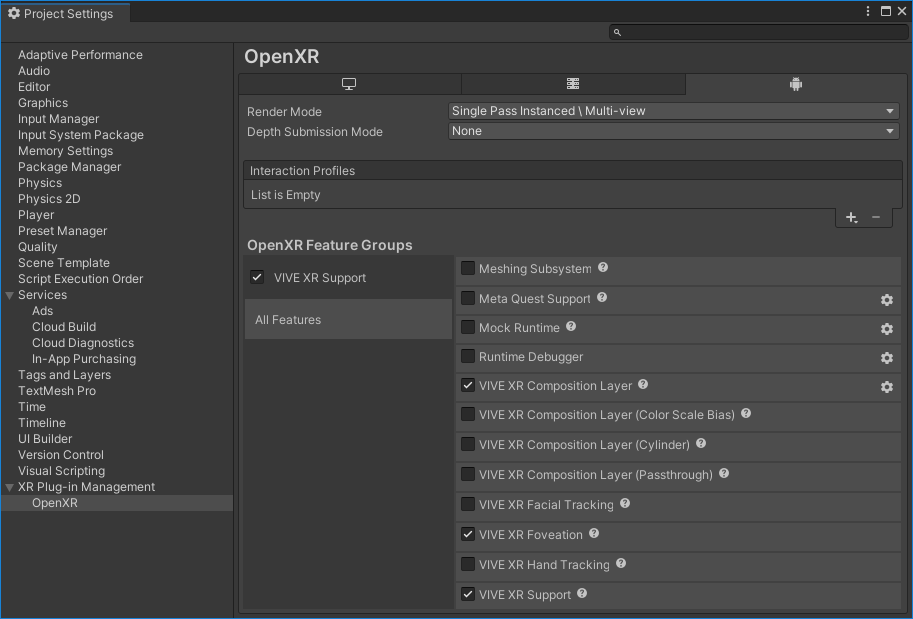Open settings gear for Meta Quest Support
This screenshot has height=619, width=913.
coord(886,299)
